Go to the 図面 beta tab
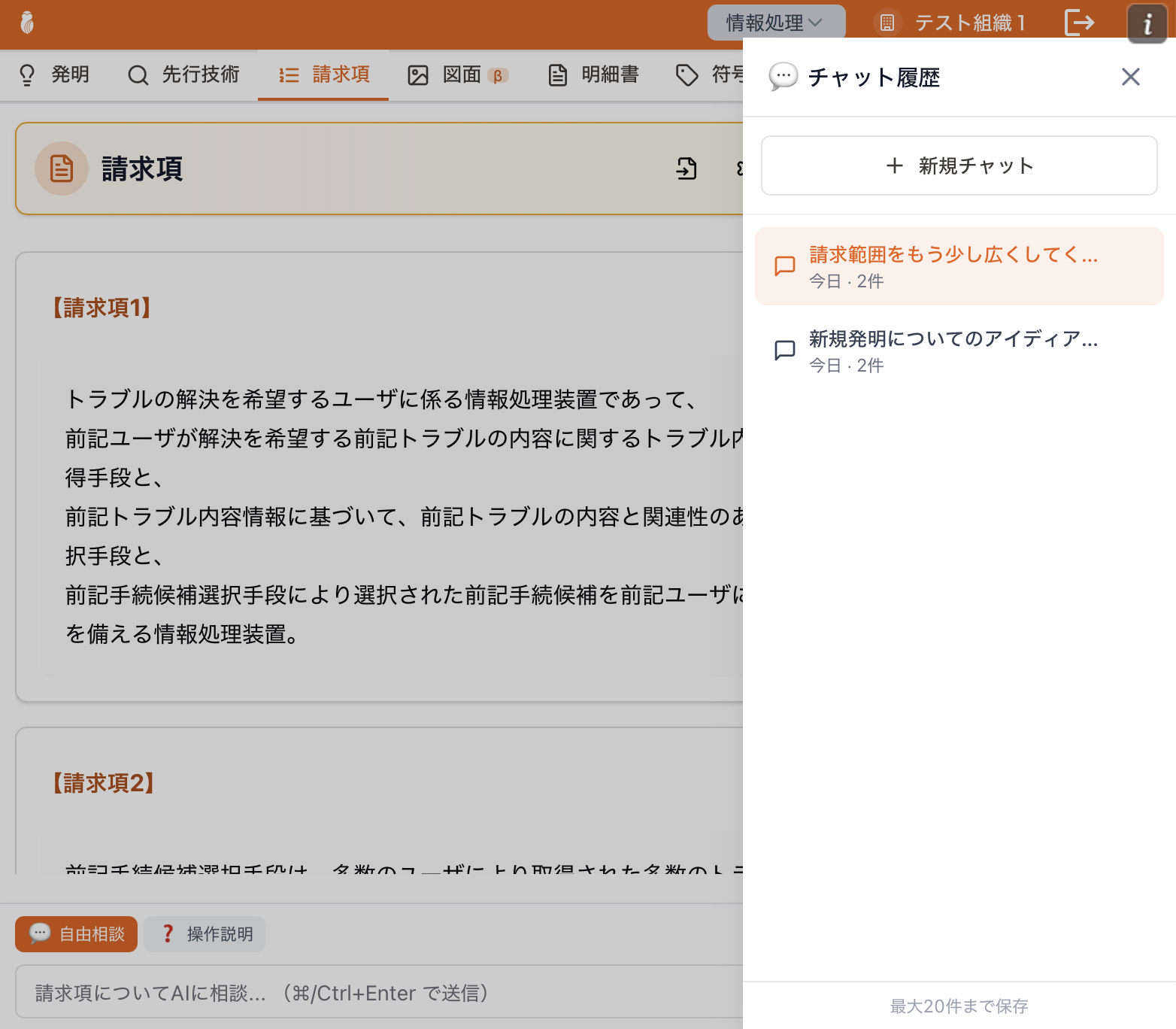Screen dimensions: 1176x1029 (458, 74)
